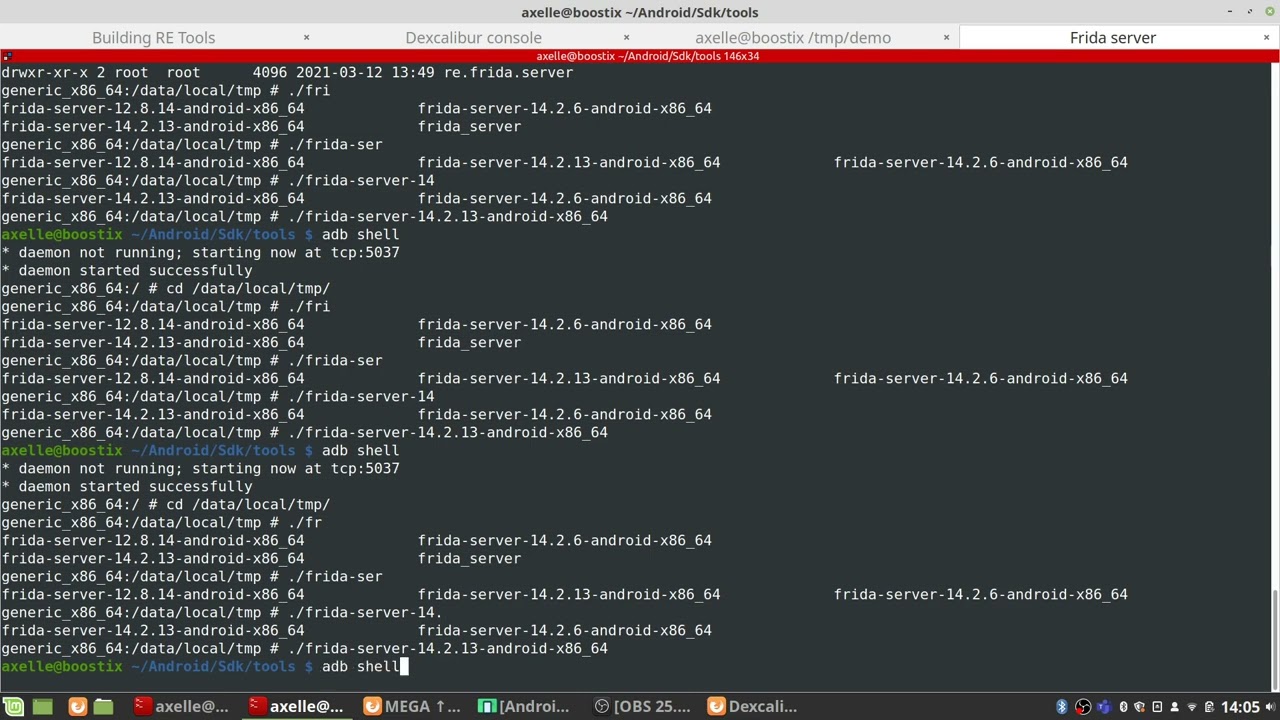Minimize the terminal window

1229,12
